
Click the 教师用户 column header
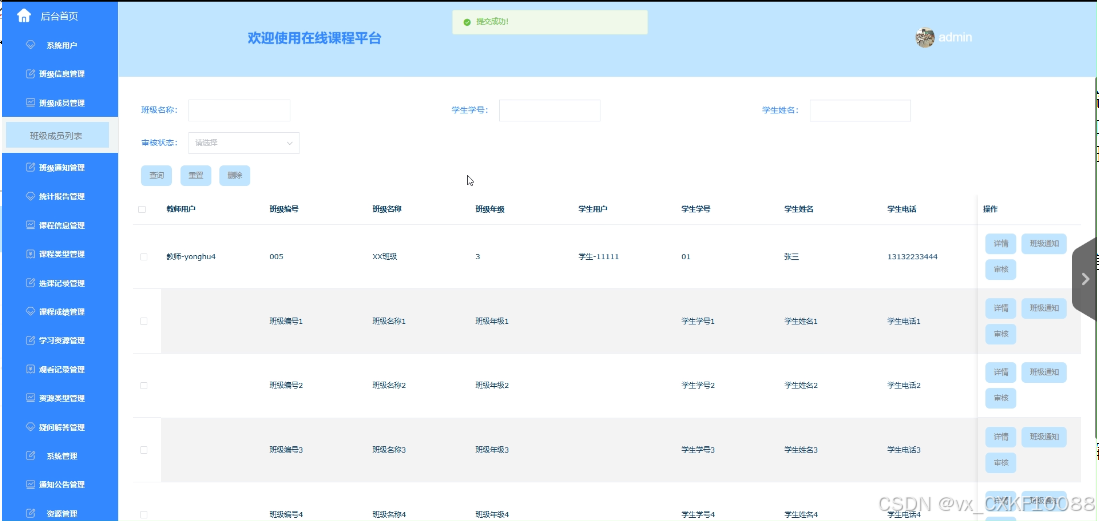pyautogui.click(x=181, y=209)
